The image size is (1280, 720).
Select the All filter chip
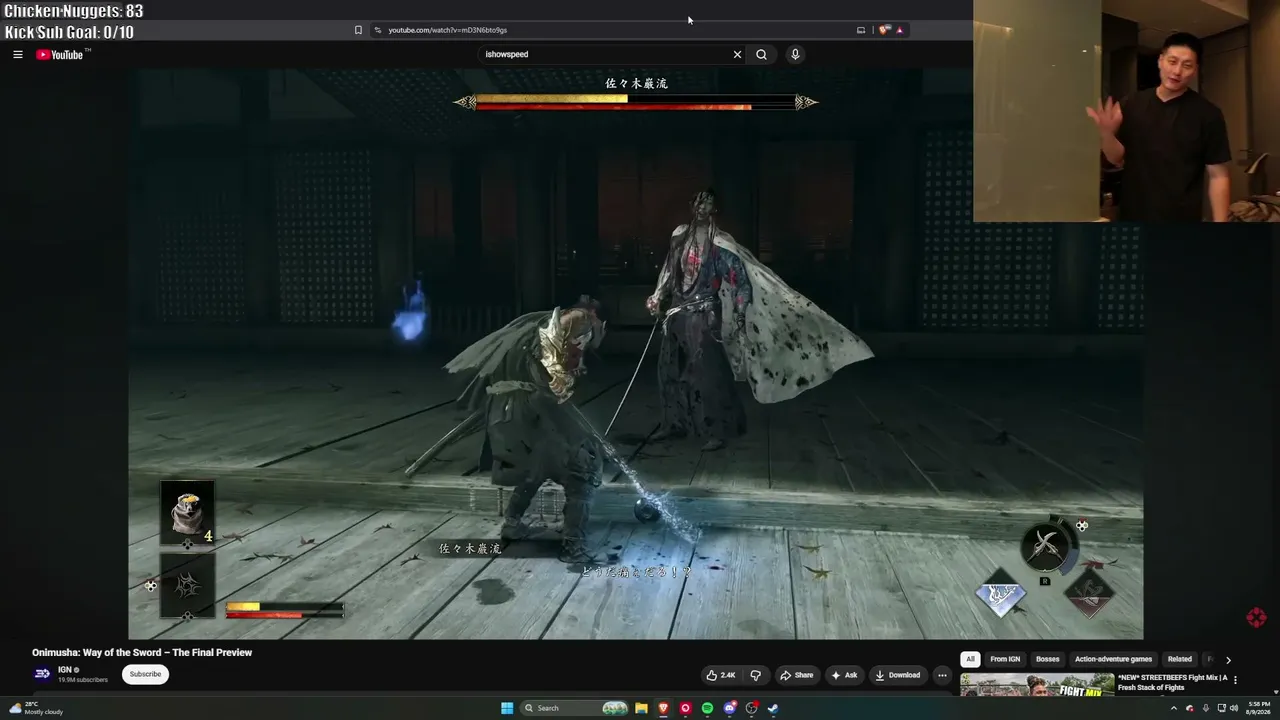tap(970, 660)
